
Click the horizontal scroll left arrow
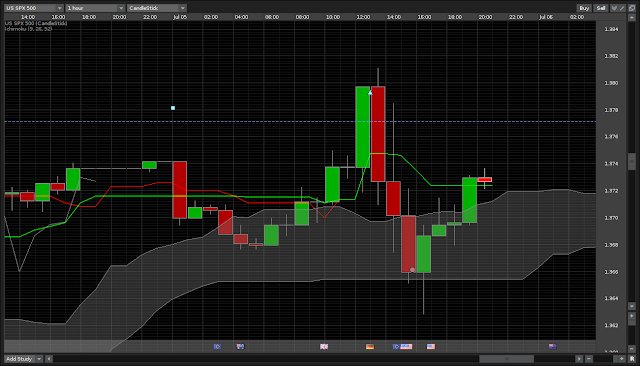49,359
